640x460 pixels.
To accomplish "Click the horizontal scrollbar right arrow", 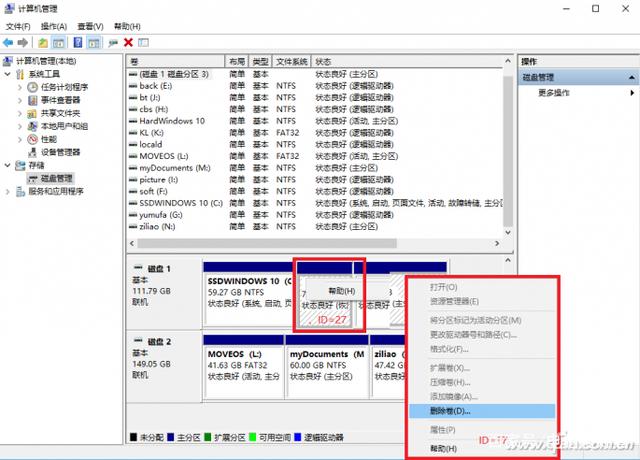I will (497, 244).
